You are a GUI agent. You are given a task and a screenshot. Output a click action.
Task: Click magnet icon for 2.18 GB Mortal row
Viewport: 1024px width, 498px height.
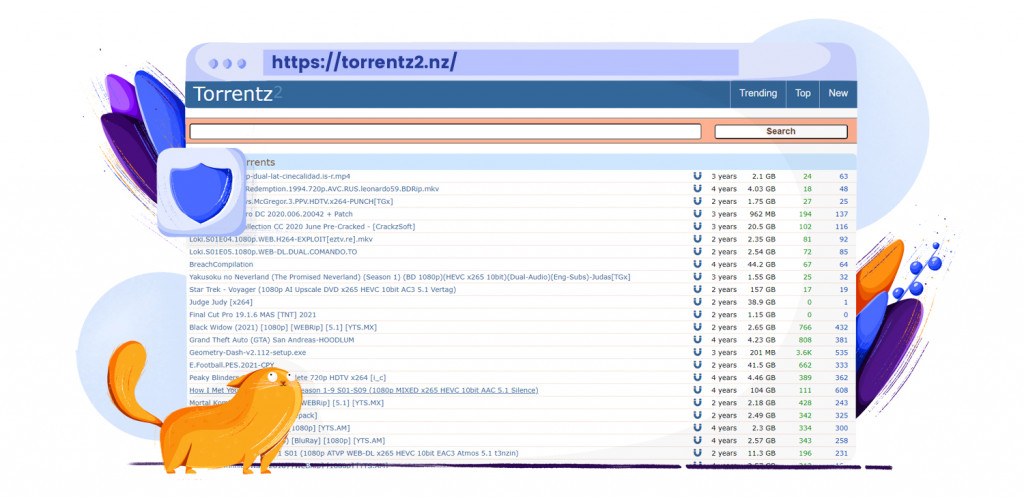pyautogui.click(x=697, y=403)
